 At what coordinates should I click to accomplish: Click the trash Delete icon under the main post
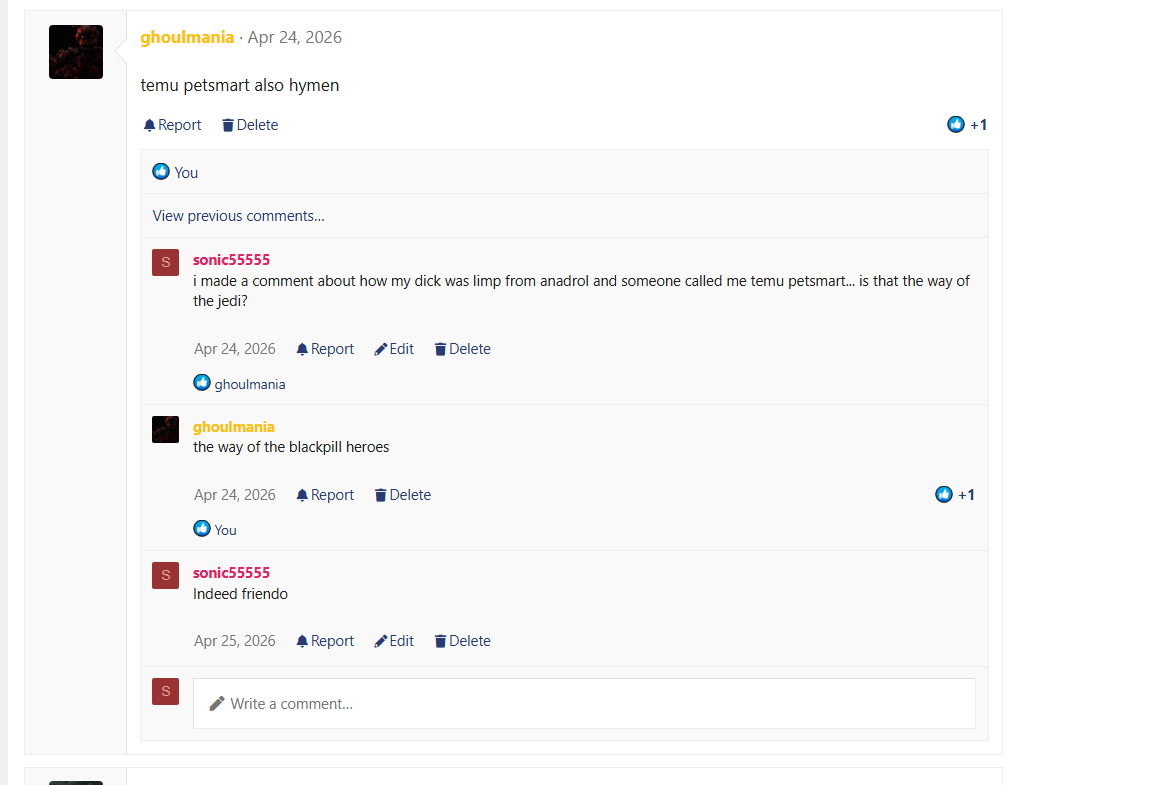pyautogui.click(x=228, y=125)
